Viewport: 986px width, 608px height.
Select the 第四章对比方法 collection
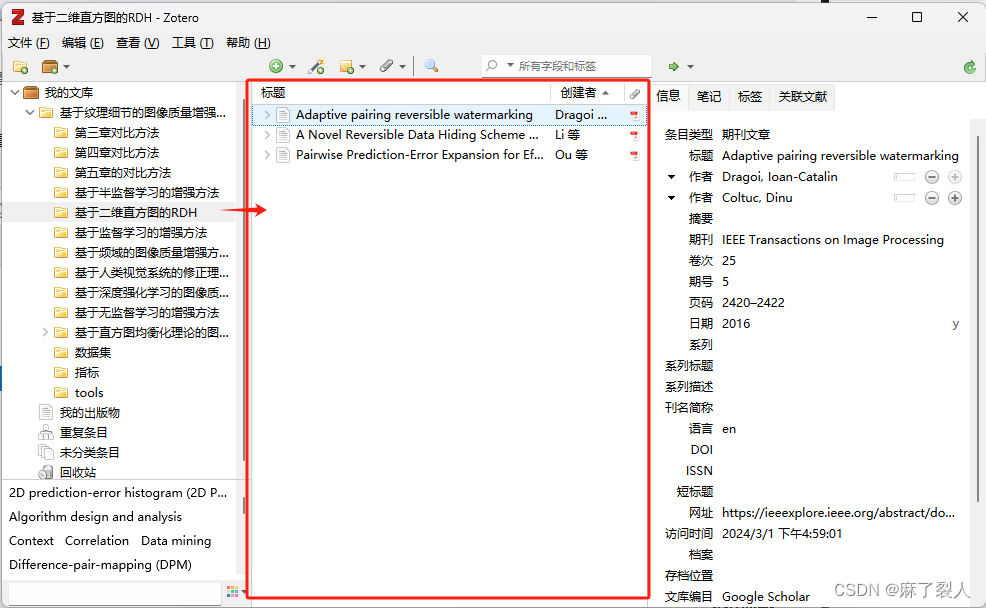[x=117, y=153]
